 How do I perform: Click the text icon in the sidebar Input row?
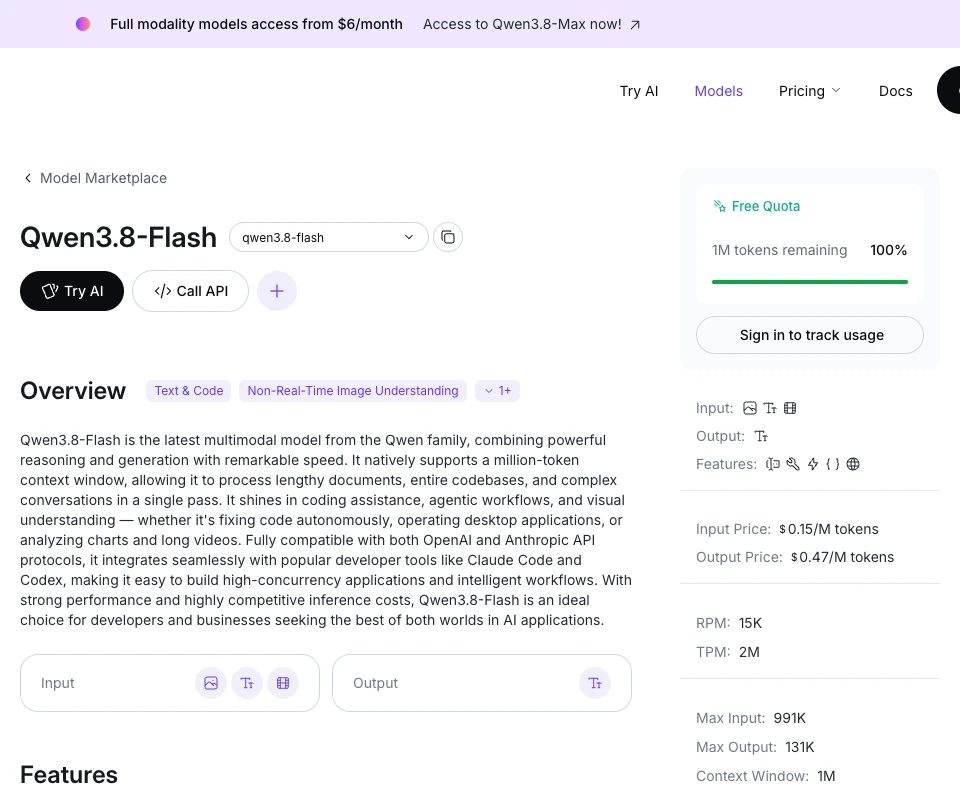click(770, 408)
